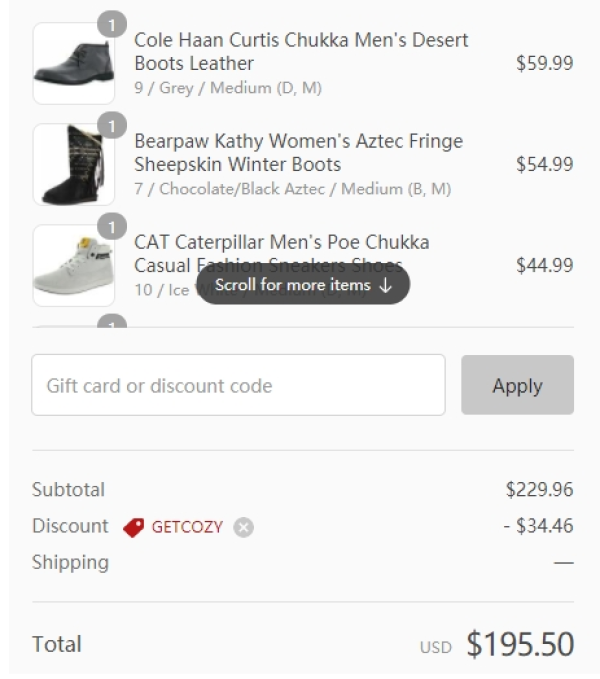Click the CAT Caterpillar Men's Poe Chukka title
Image resolution: width=600 pixels, height=679 pixels.
(282, 254)
